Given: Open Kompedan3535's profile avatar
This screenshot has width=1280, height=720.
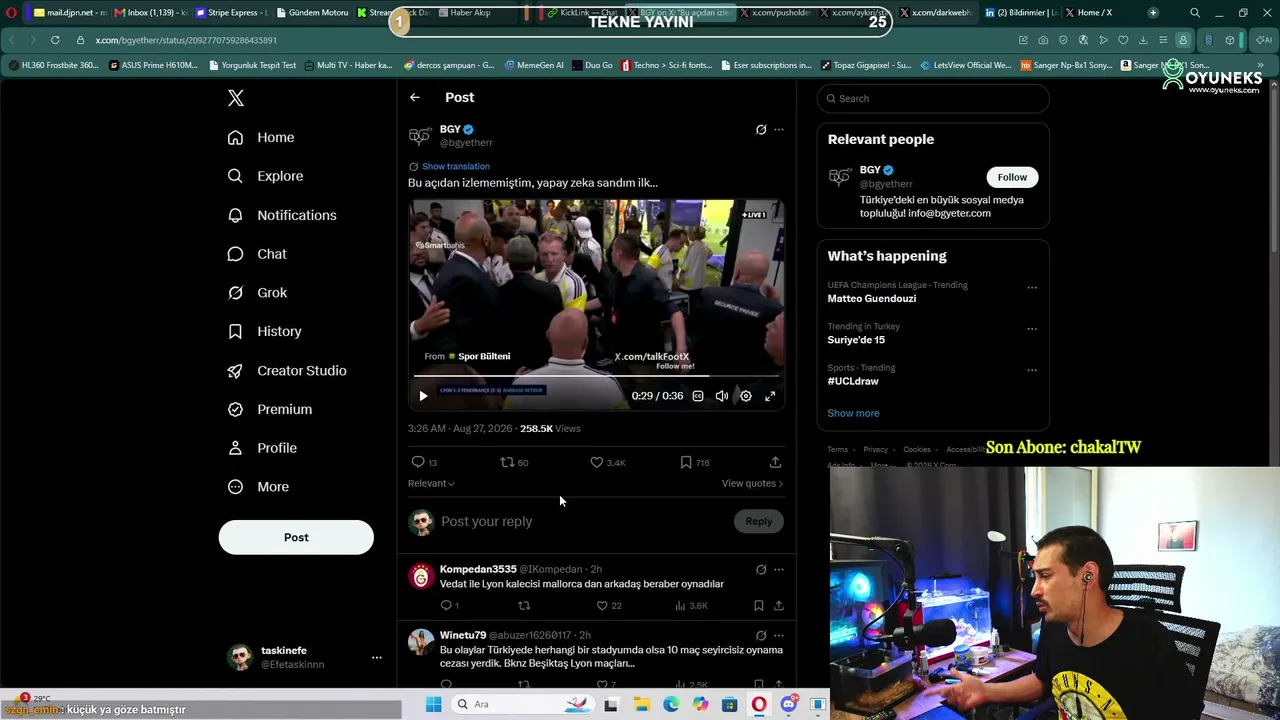Looking at the screenshot, I should (x=421, y=577).
